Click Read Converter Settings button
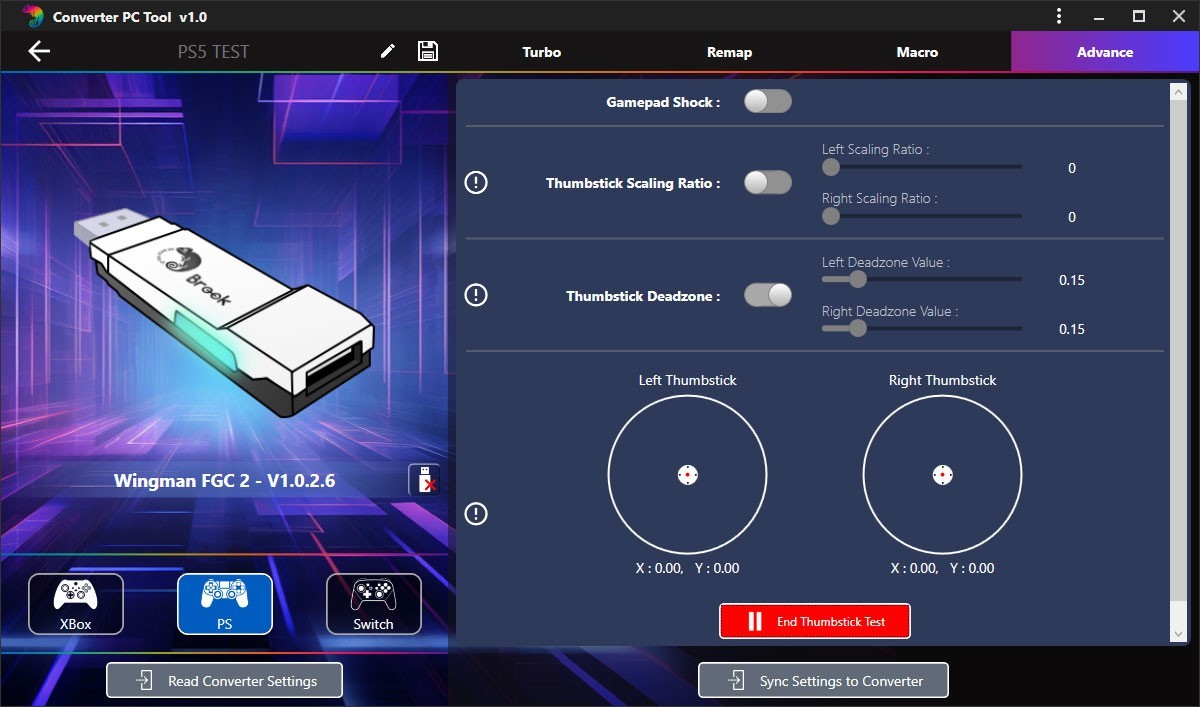The image size is (1200, 707). pos(225,680)
